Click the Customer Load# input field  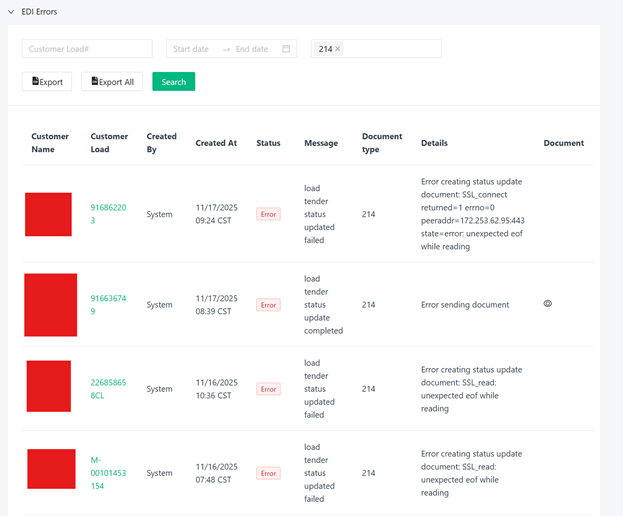[87, 49]
